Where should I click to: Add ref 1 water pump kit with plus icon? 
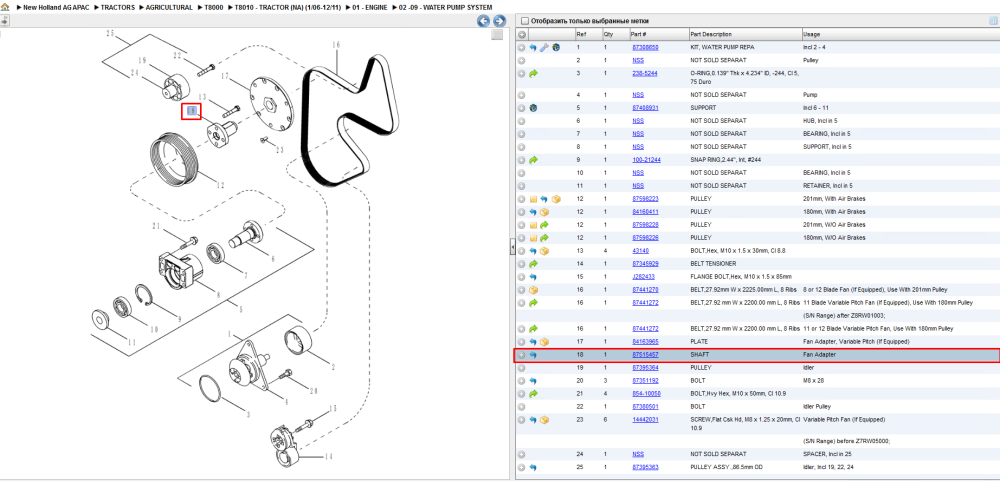pos(521,47)
